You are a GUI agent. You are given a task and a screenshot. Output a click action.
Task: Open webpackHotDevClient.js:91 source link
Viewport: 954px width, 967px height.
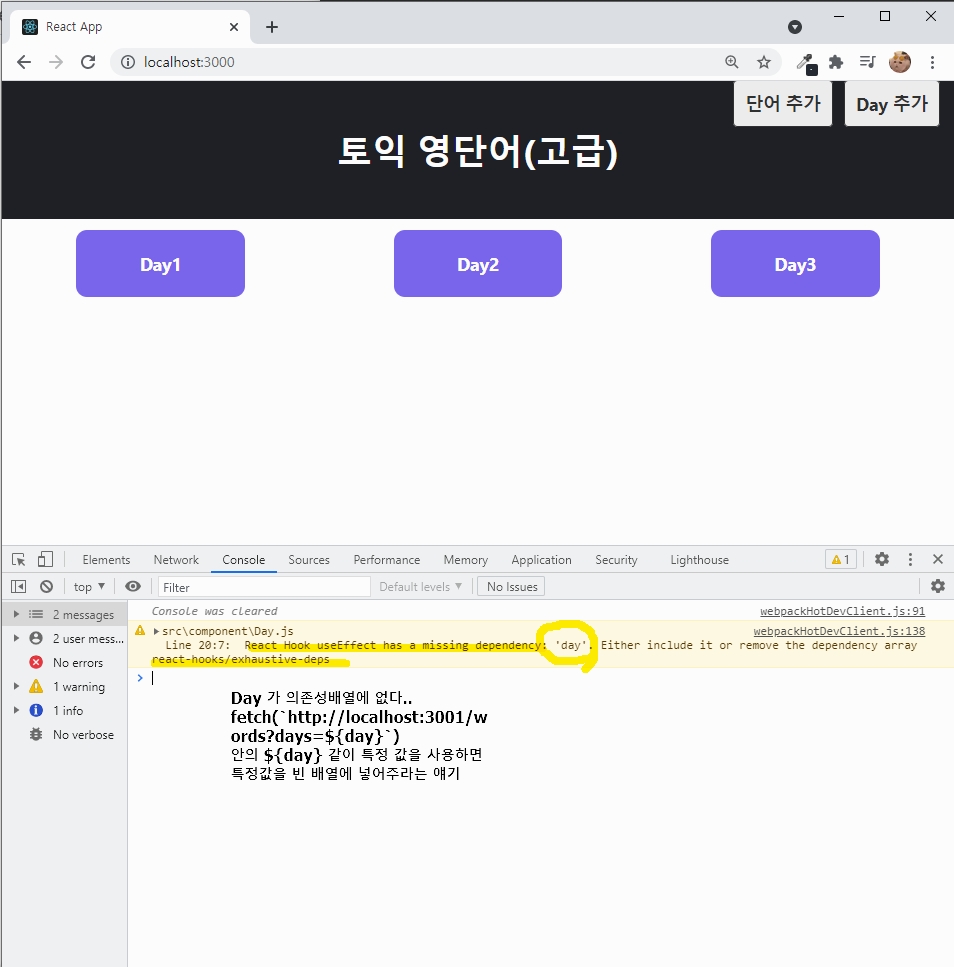tap(842, 611)
